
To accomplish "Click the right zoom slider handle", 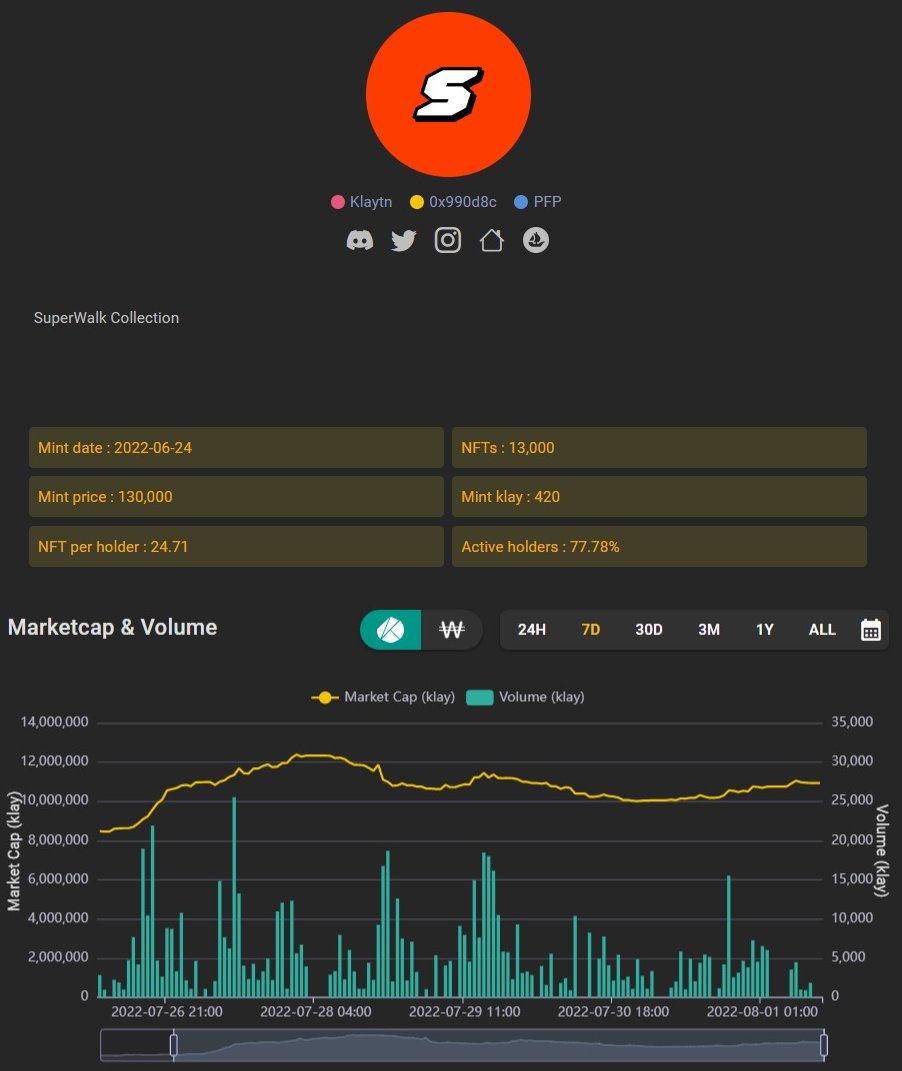I will pyautogui.click(x=823, y=1045).
